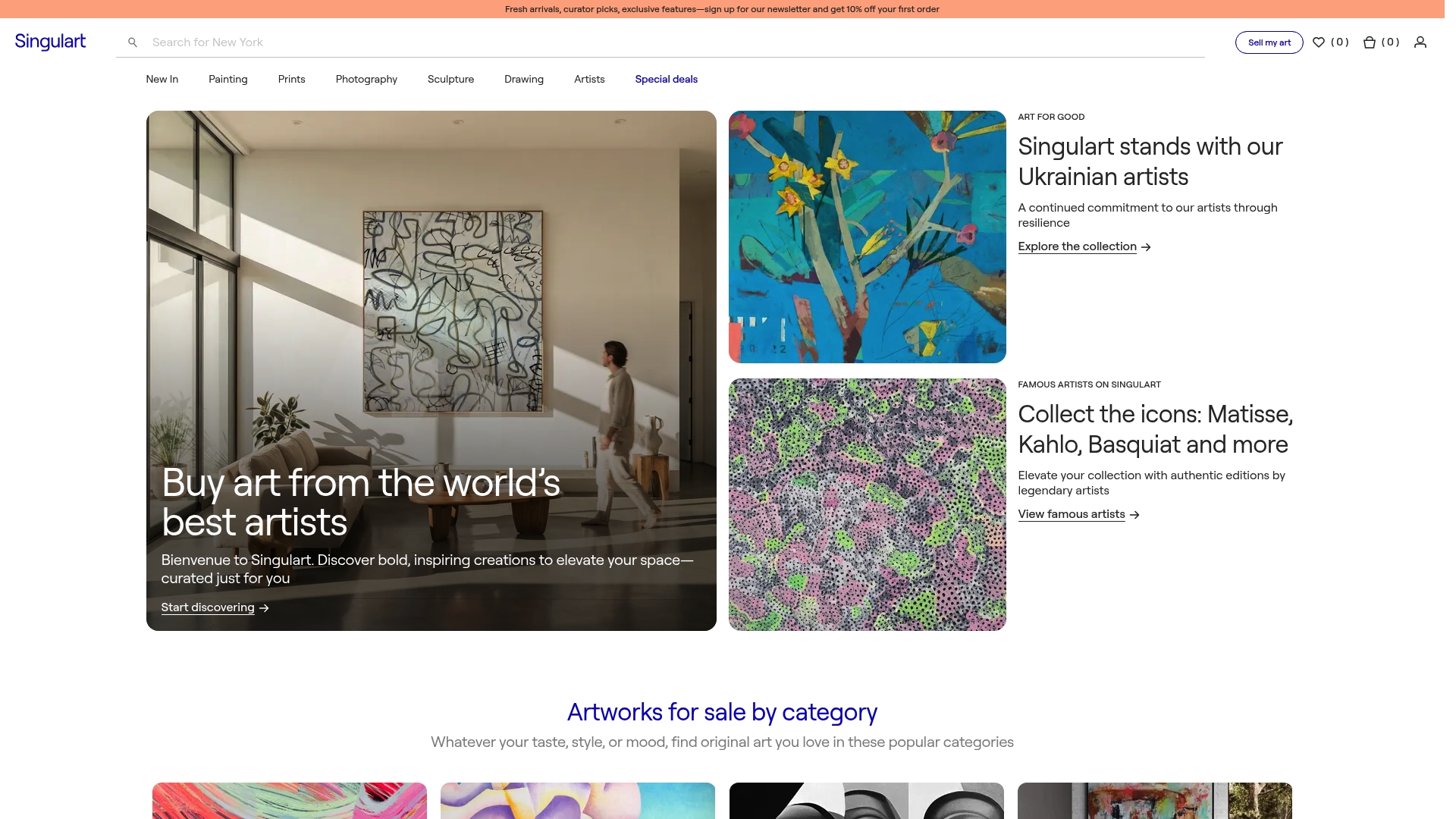Screen dimensions: 1456x819
Task: Click the wishlist count (0)
Action: (x=1340, y=42)
